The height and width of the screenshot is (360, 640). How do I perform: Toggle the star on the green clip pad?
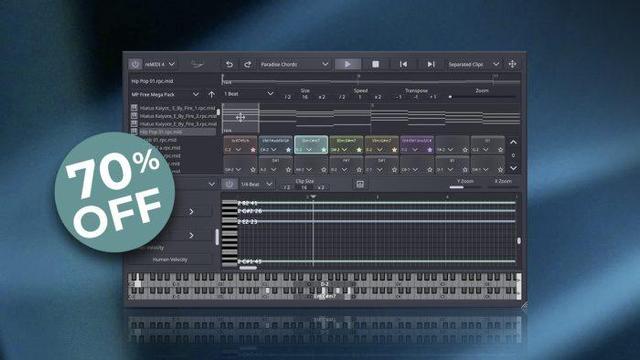point(359,150)
